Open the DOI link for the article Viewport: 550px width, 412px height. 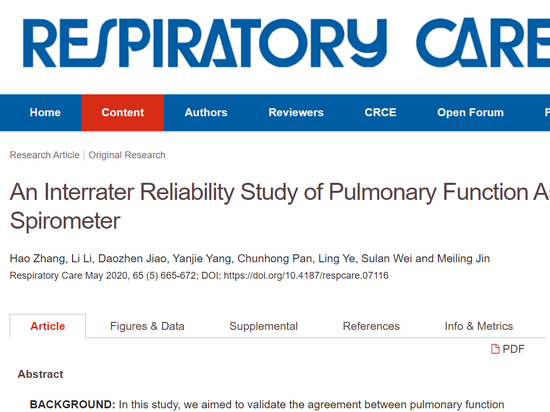(x=306, y=276)
